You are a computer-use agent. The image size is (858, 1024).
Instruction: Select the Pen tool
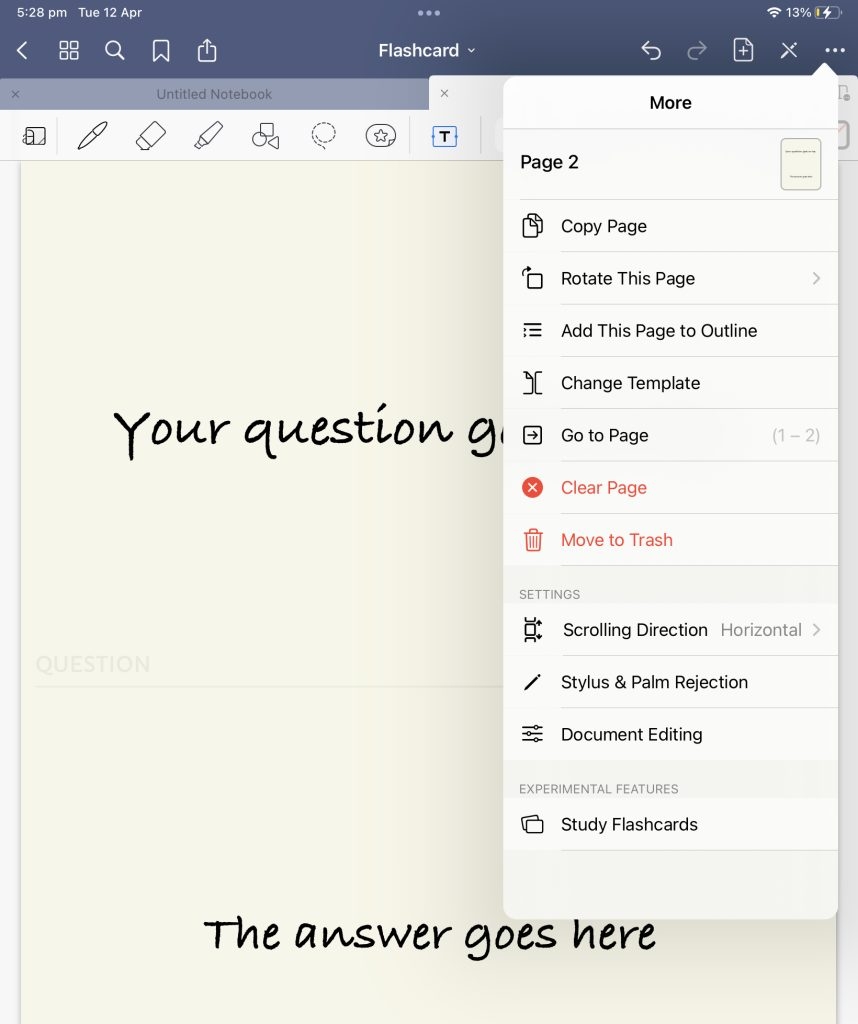click(92, 135)
